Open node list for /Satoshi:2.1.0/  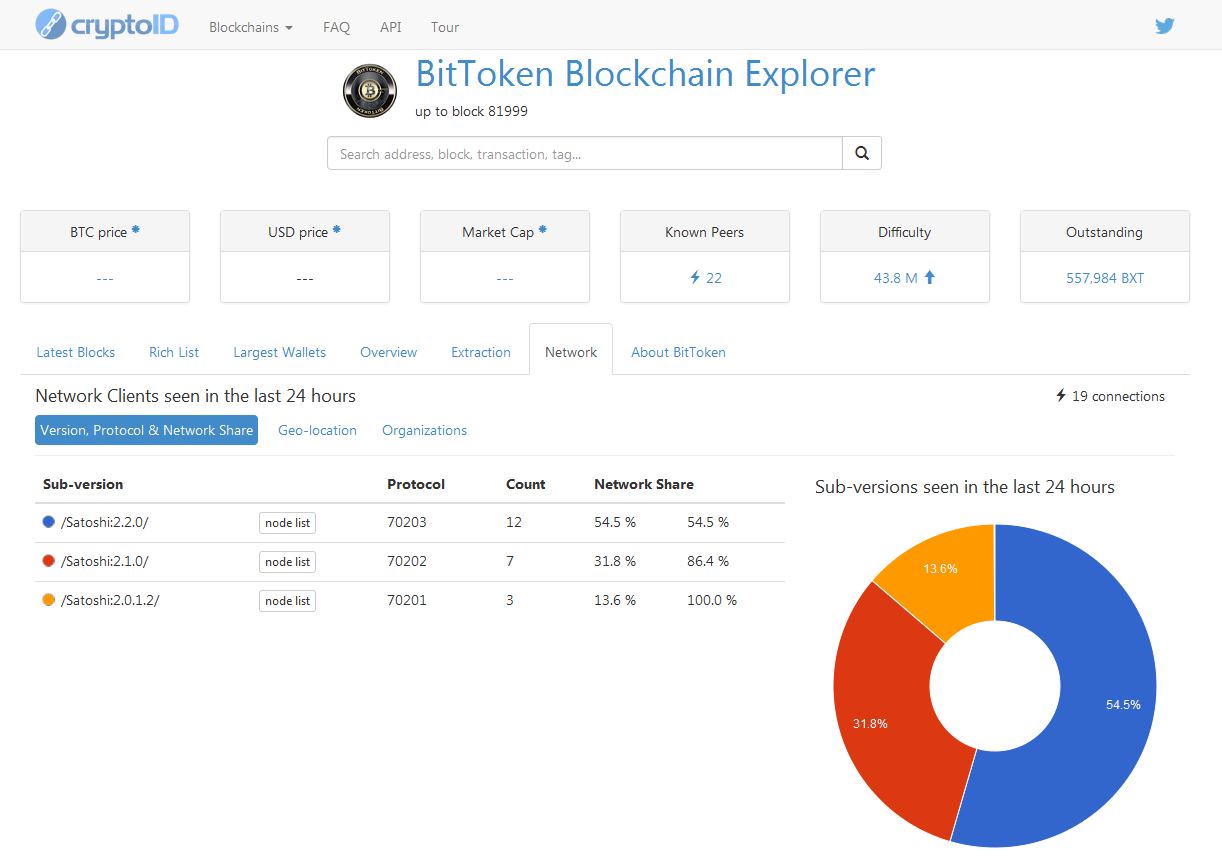(x=288, y=562)
